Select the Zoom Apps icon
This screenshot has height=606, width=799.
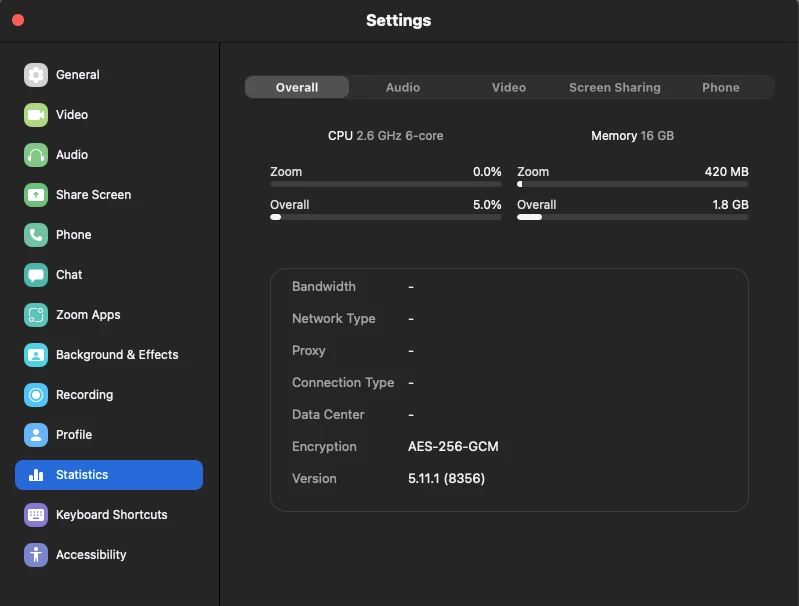point(36,315)
